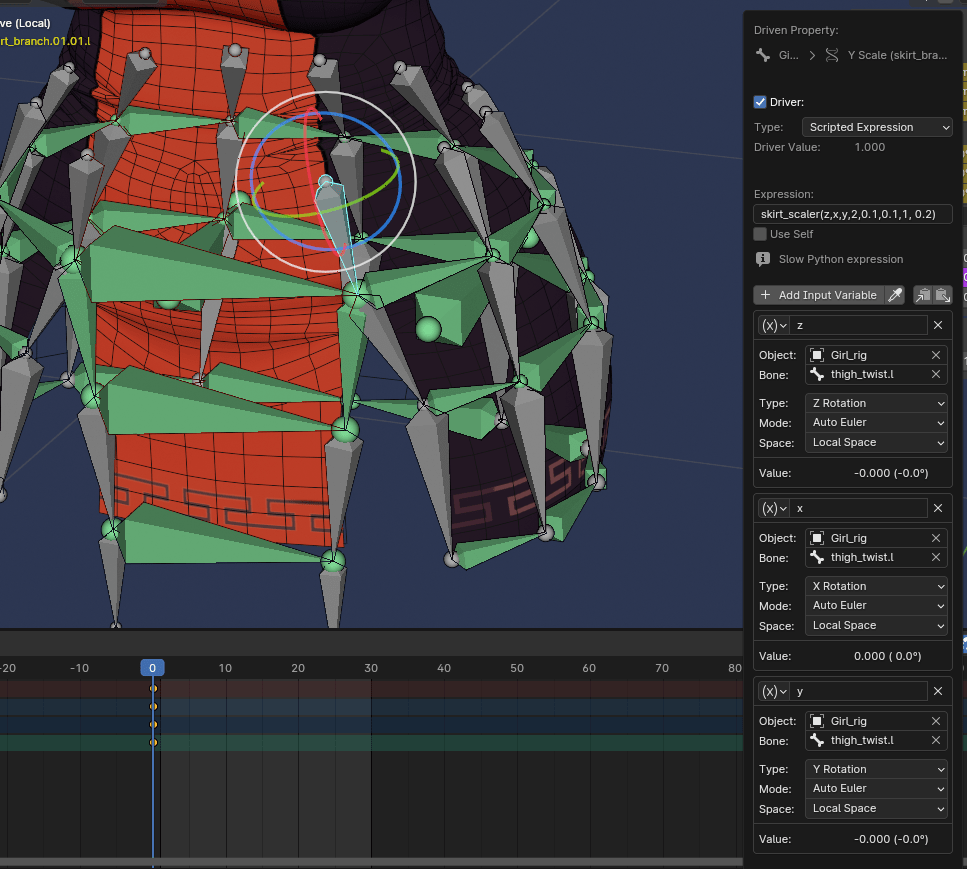
Task: Open the Scripted Expression type dropdown
Action: [x=877, y=127]
